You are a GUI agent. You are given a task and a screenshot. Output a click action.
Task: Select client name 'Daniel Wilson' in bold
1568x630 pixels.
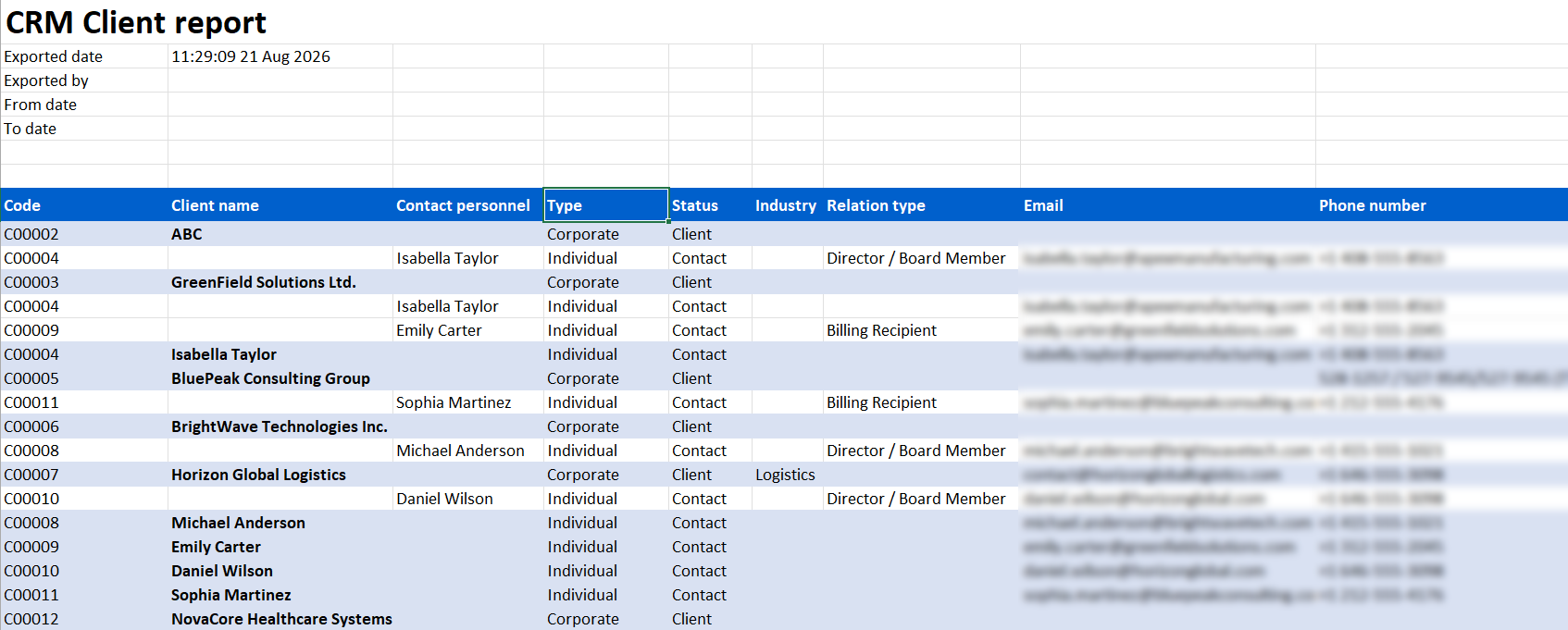(x=222, y=571)
